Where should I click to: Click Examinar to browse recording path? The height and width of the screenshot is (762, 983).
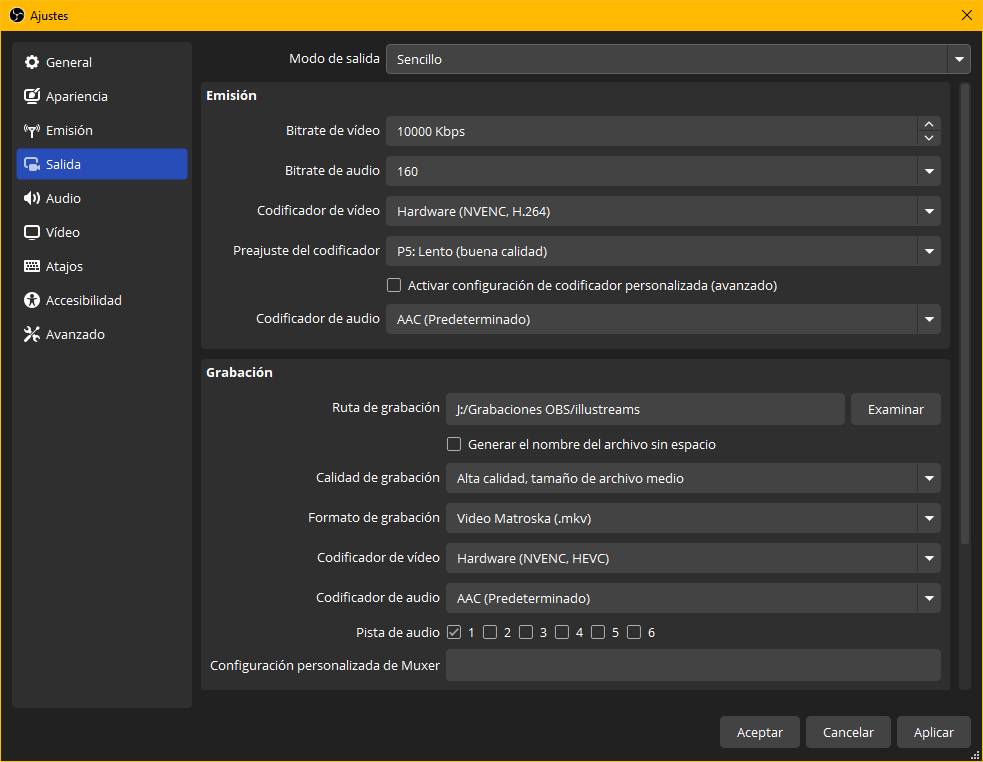click(896, 409)
